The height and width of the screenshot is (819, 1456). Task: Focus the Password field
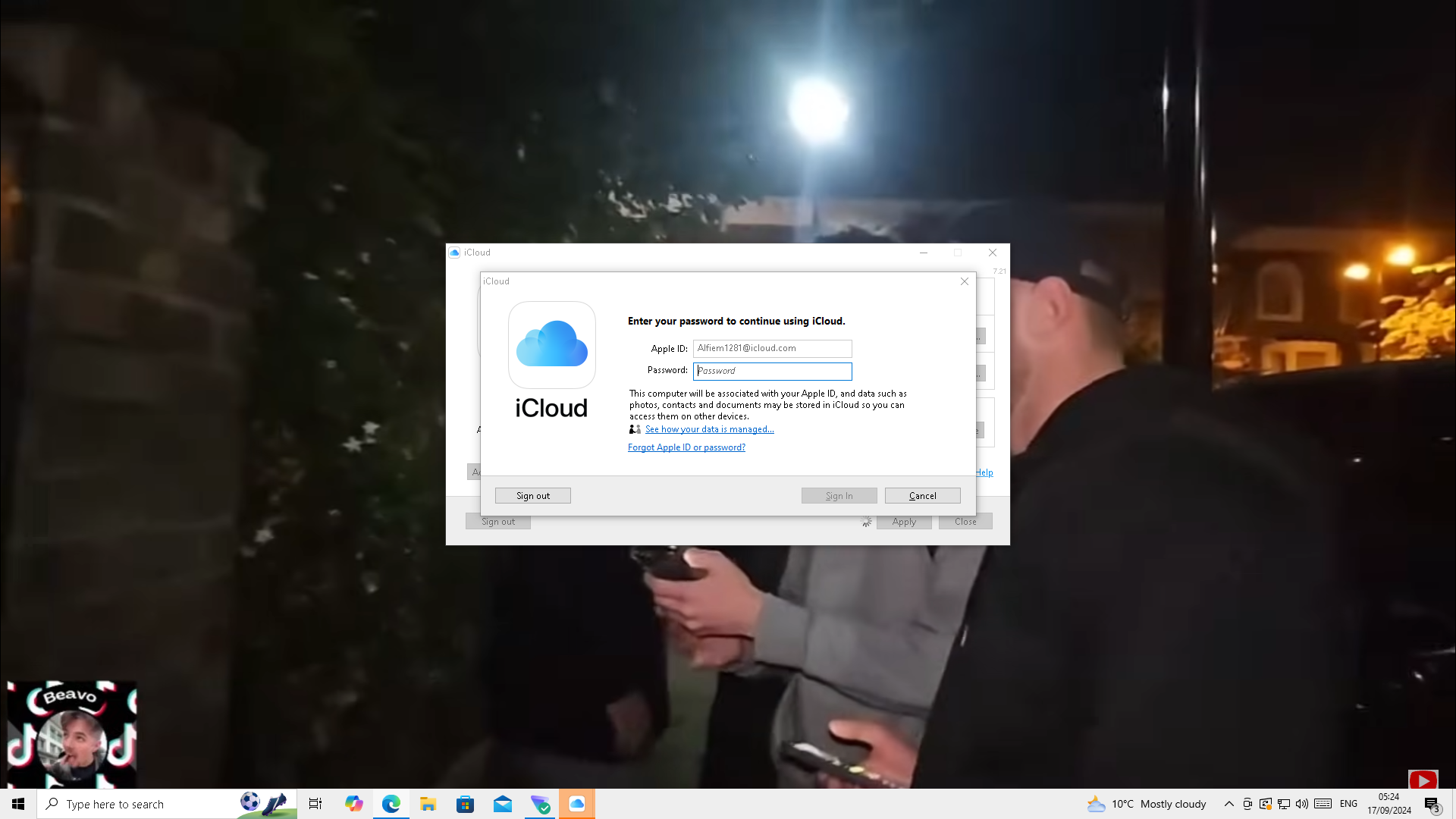[772, 371]
